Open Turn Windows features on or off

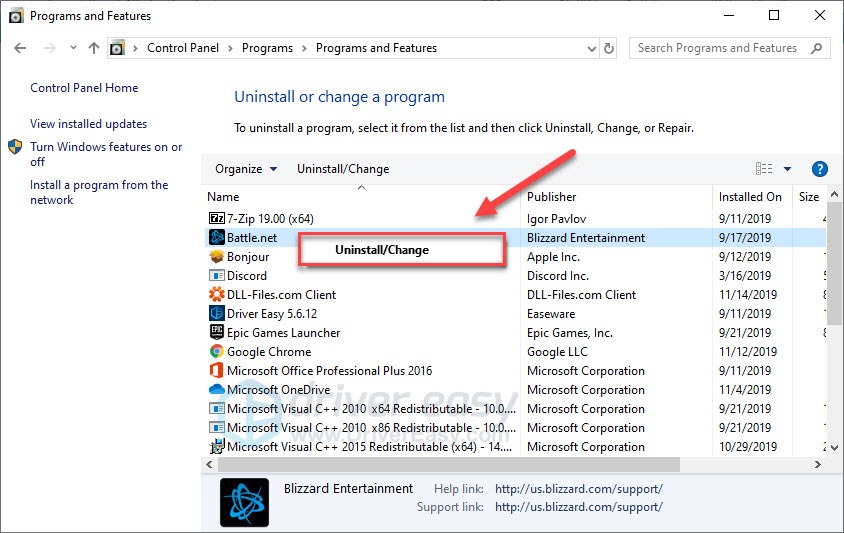tap(105, 154)
